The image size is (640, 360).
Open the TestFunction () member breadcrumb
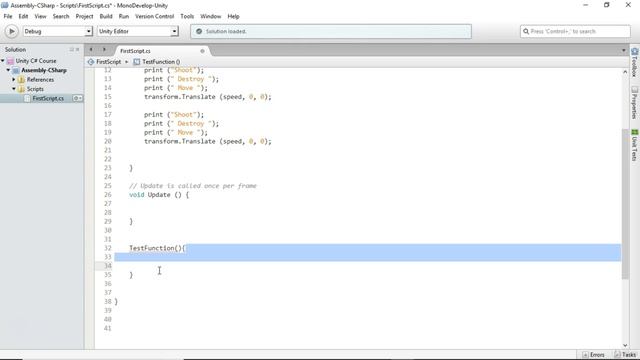tap(157, 62)
